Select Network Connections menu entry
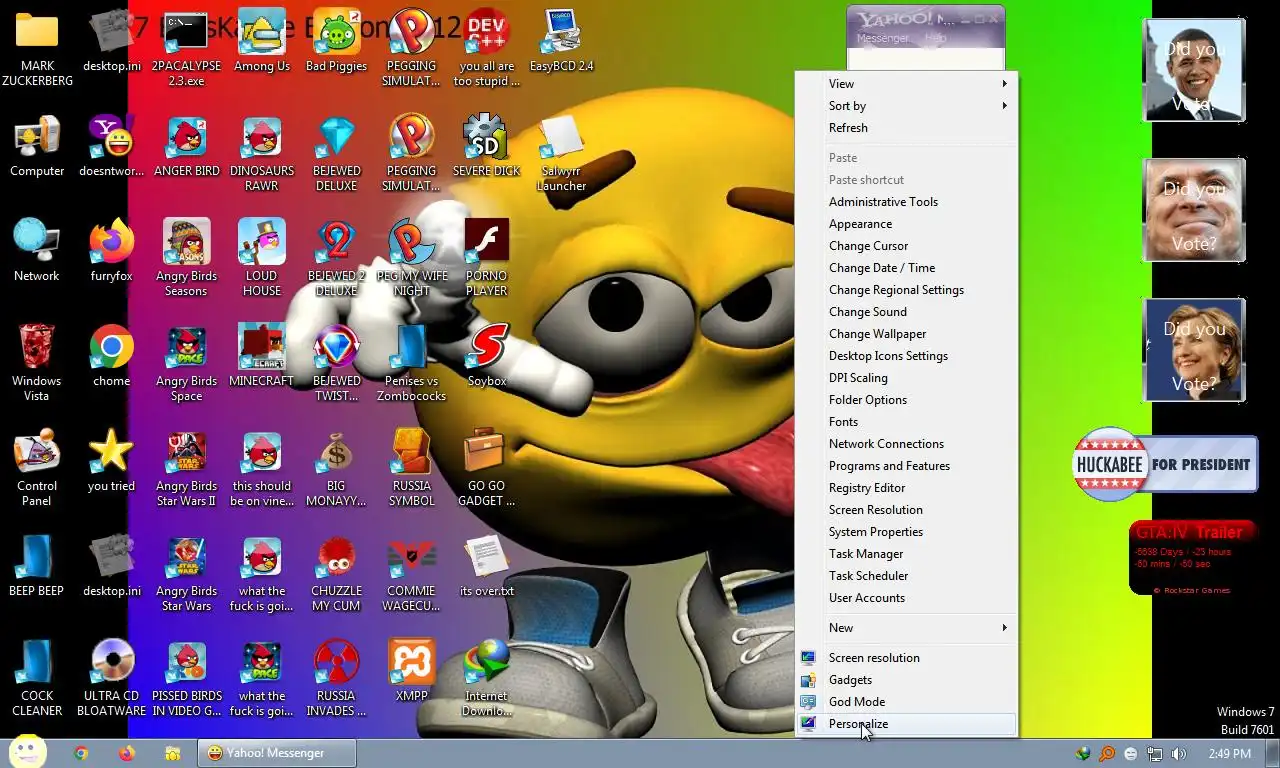The image size is (1280, 768). [907, 444]
